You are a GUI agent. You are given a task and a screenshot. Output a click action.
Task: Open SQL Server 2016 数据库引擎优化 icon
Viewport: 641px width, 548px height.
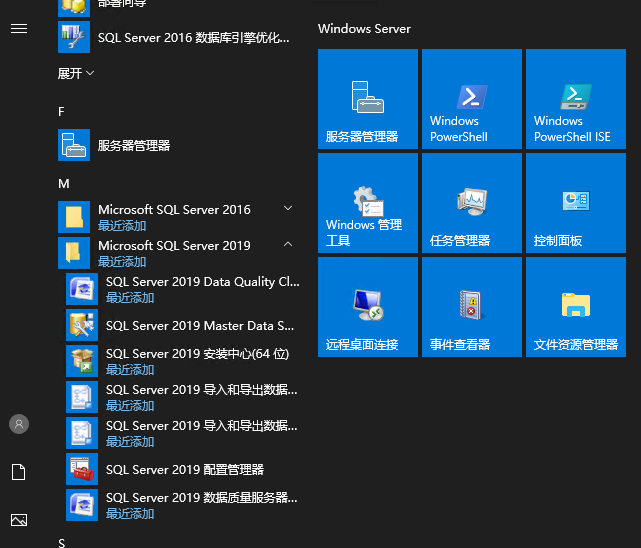pyautogui.click(x=74, y=37)
